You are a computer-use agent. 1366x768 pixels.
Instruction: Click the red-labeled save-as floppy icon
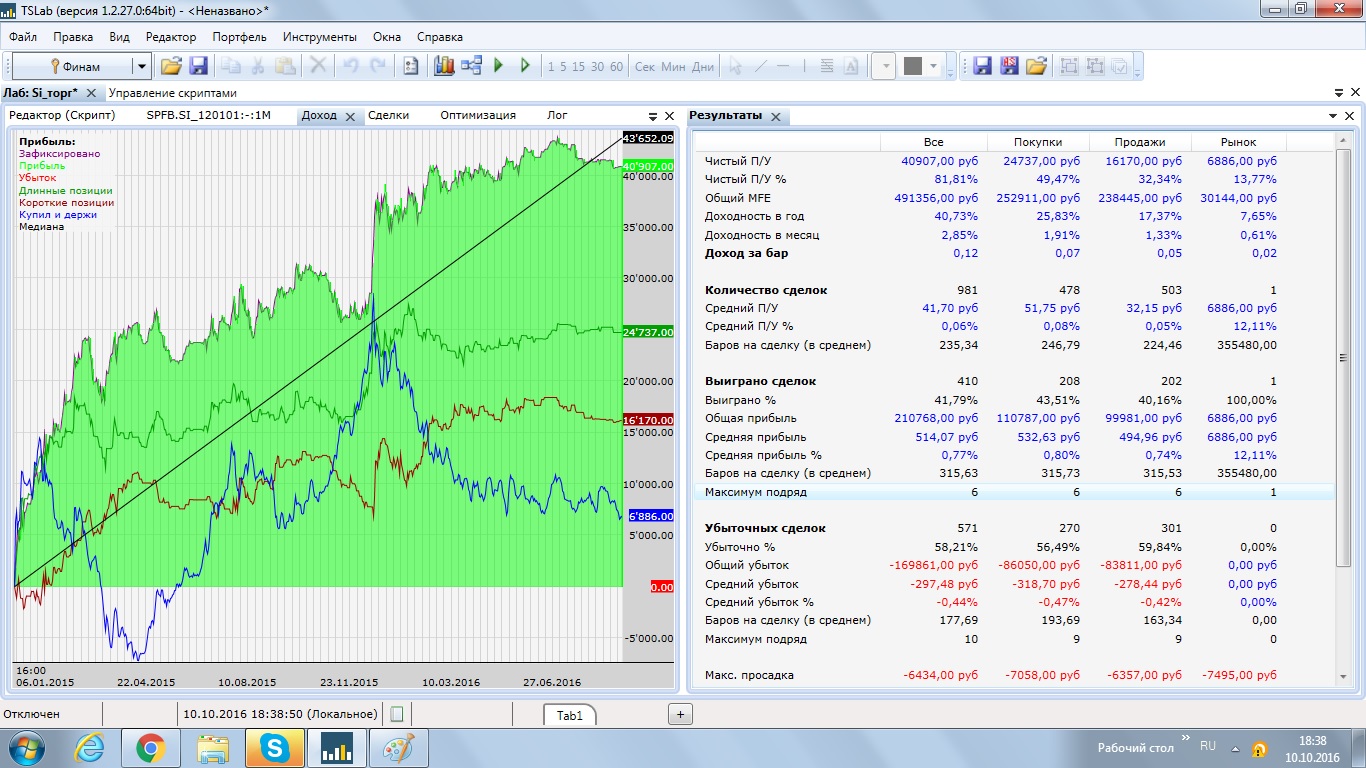(1009, 66)
